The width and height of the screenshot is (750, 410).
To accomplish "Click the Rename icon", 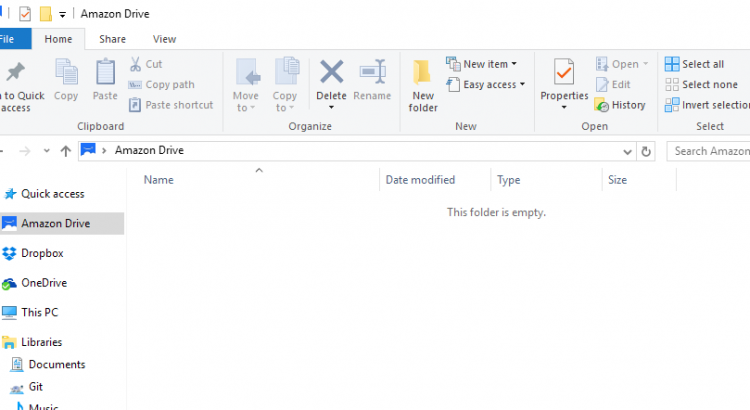I will click(372, 72).
